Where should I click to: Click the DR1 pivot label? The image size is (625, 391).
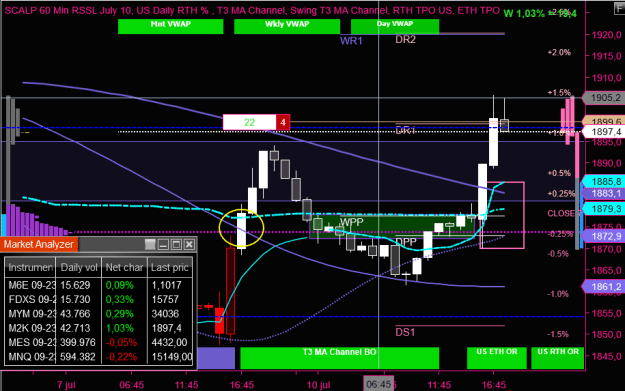click(405, 130)
